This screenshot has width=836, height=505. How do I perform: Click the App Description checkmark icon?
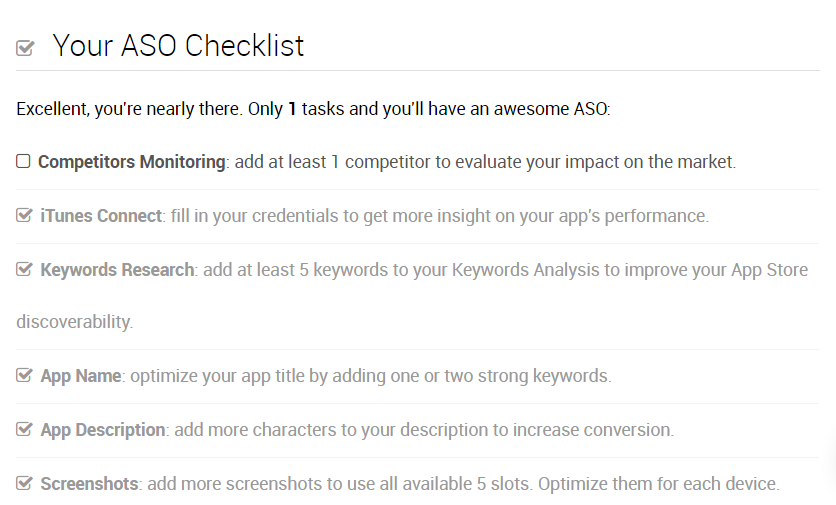click(x=24, y=429)
